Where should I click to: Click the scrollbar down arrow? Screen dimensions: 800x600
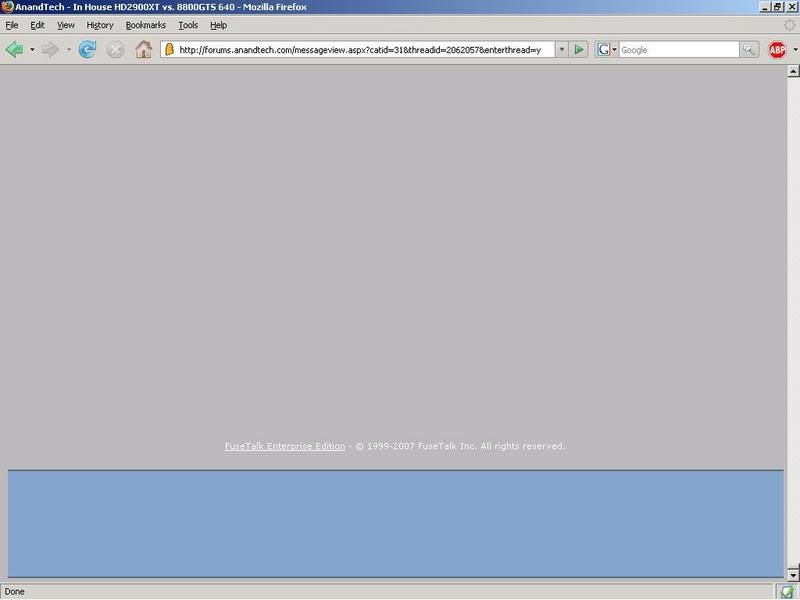pos(793,574)
